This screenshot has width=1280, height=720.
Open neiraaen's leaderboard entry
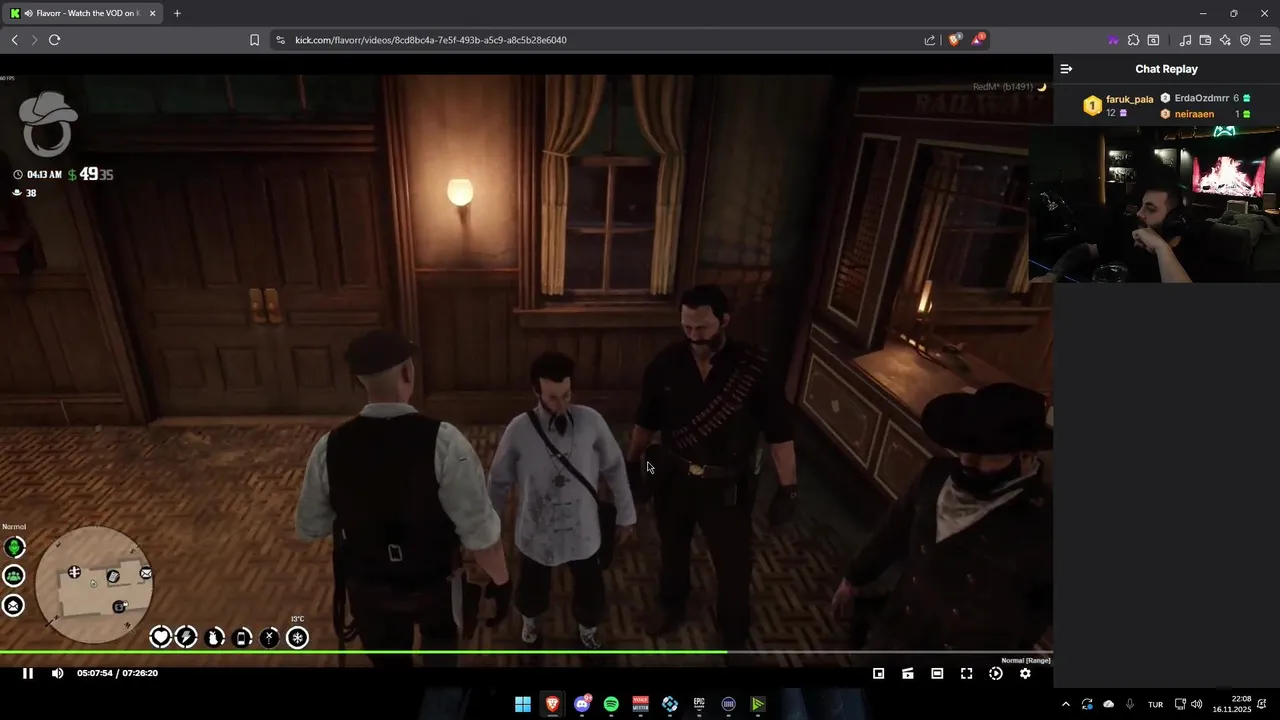tap(1205, 114)
